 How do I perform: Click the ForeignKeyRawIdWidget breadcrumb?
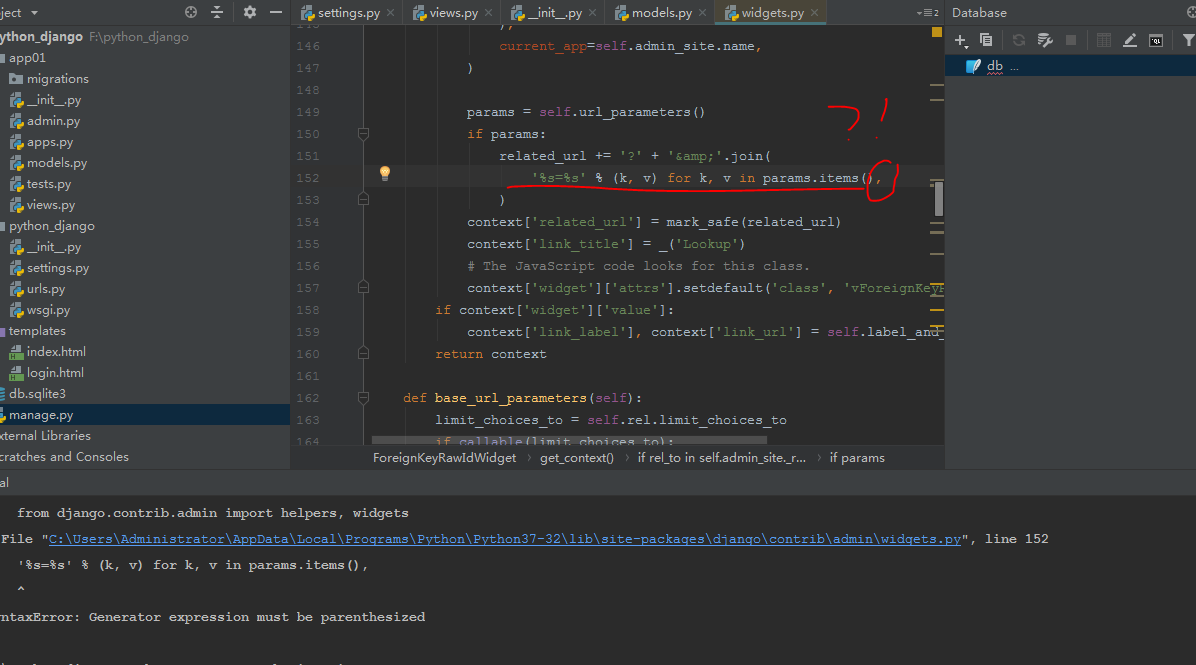click(x=444, y=458)
